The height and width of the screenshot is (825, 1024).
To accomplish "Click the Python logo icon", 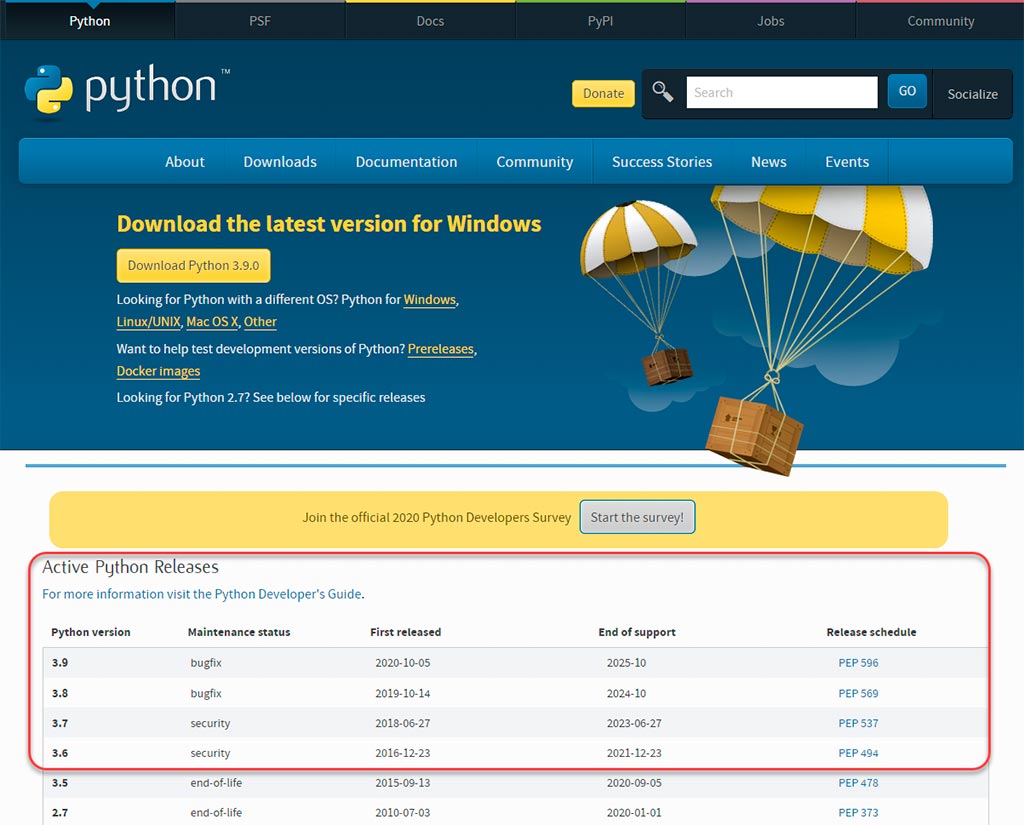I will (x=48, y=91).
